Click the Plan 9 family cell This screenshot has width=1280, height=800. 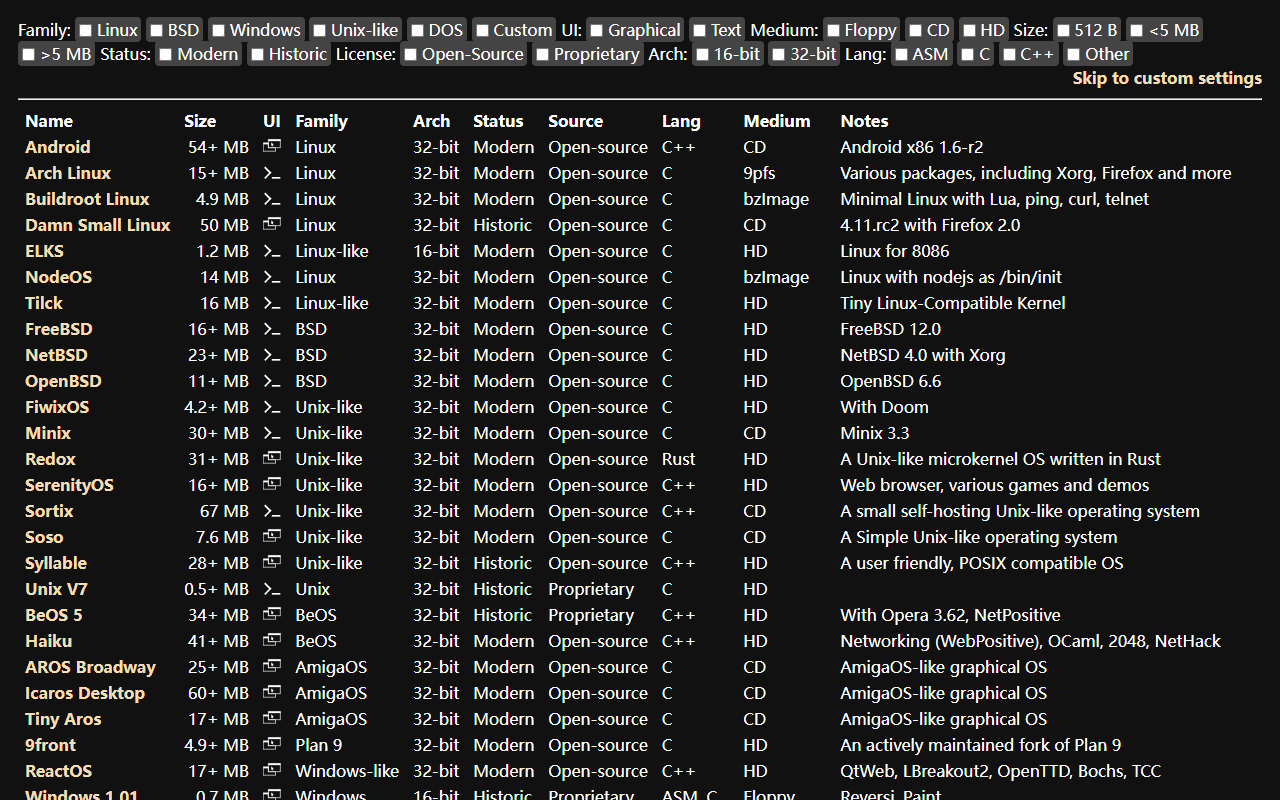point(319,745)
